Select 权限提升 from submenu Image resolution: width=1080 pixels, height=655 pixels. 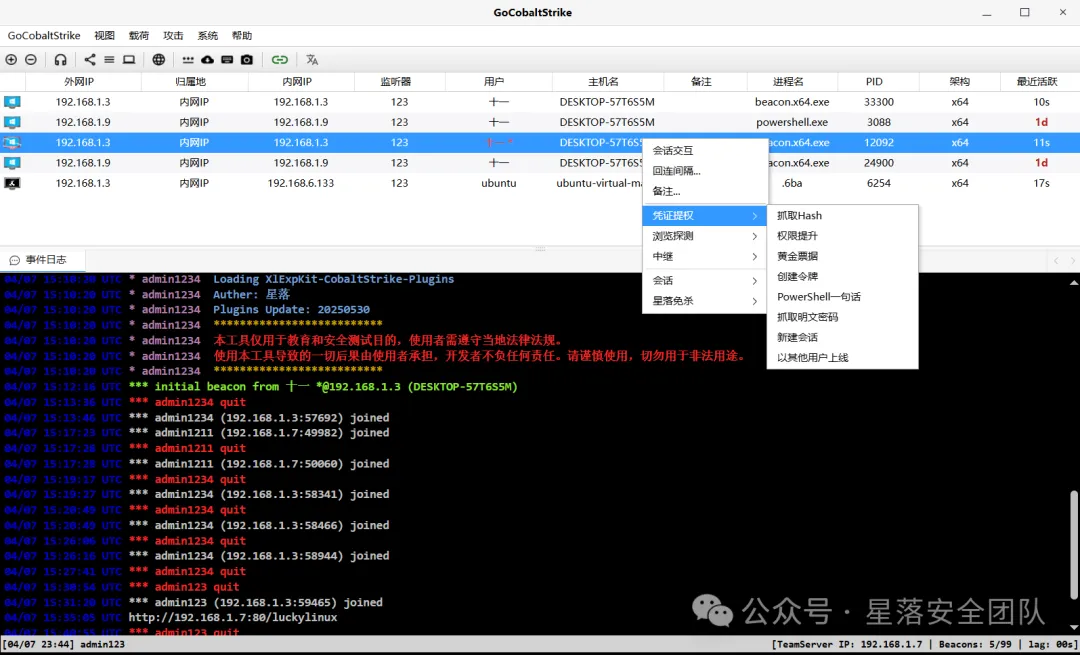coord(842,236)
